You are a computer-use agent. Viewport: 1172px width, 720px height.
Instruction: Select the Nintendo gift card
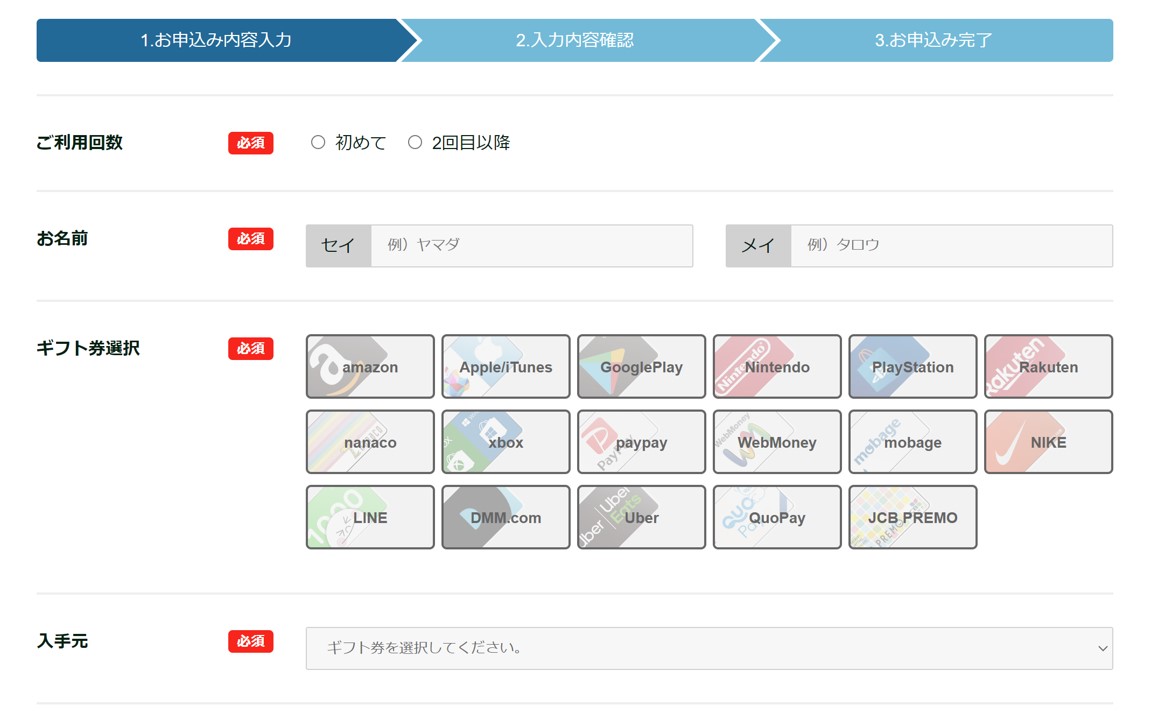coord(777,366)
